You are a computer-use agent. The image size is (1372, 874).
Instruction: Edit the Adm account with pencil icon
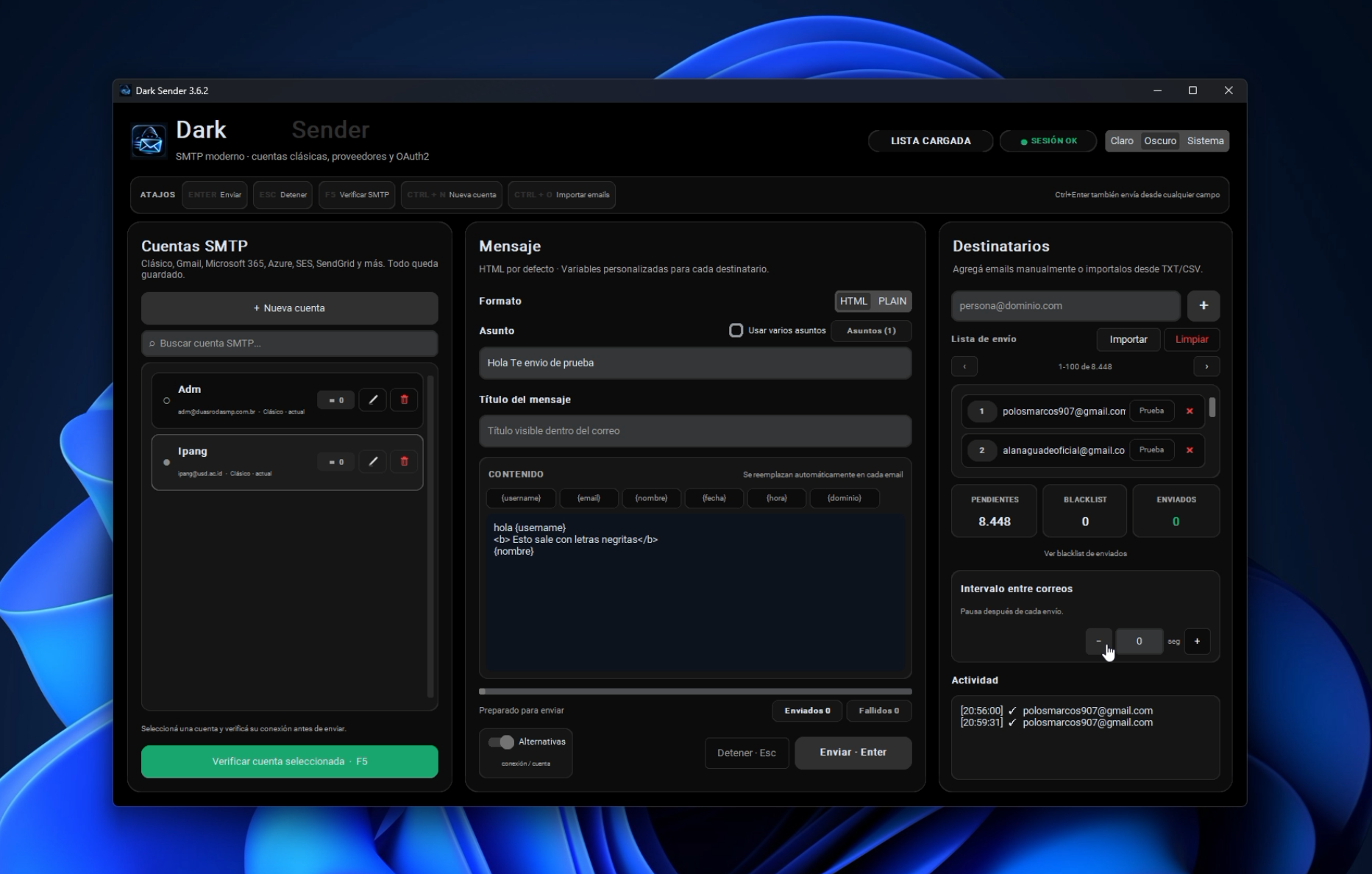point(373,399)
